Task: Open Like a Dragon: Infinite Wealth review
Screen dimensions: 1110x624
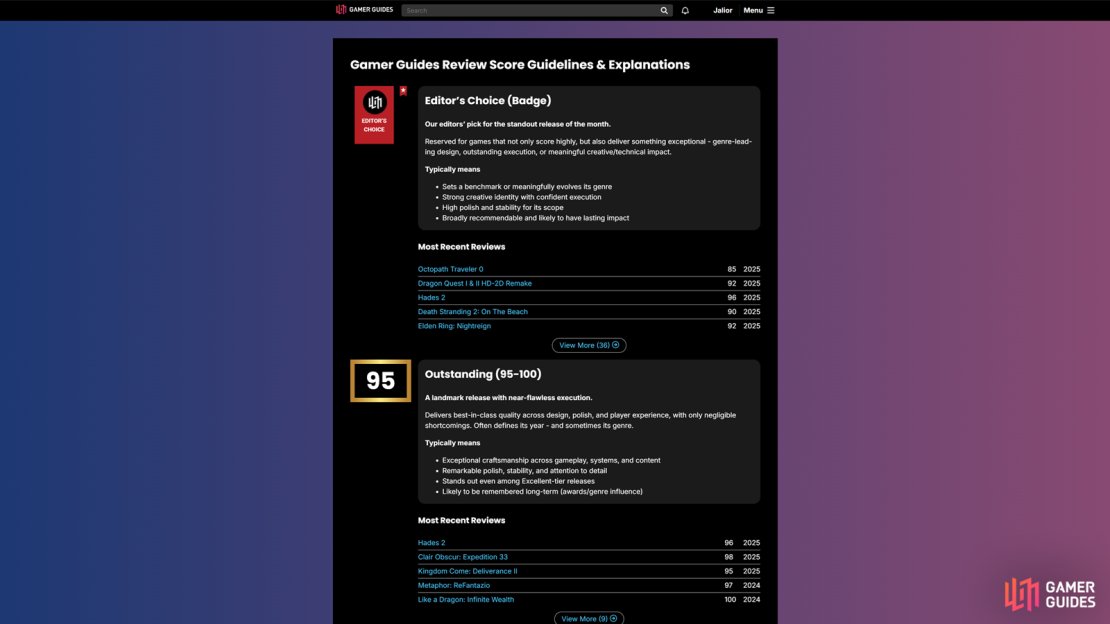Action: point(466,599)
